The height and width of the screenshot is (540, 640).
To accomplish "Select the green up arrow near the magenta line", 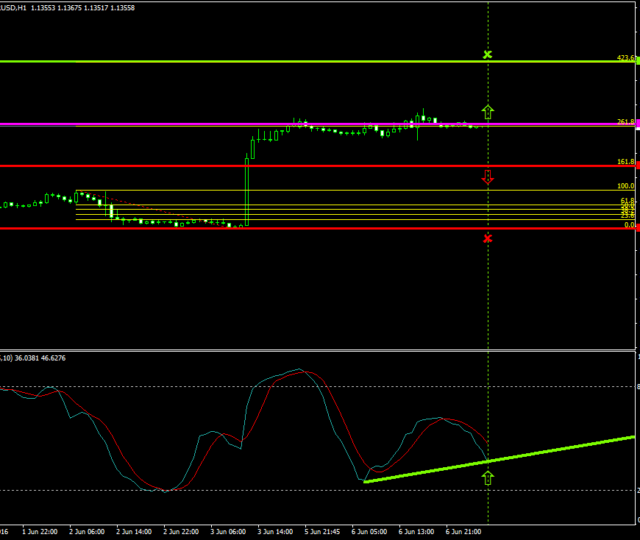I will pos(488,111).
